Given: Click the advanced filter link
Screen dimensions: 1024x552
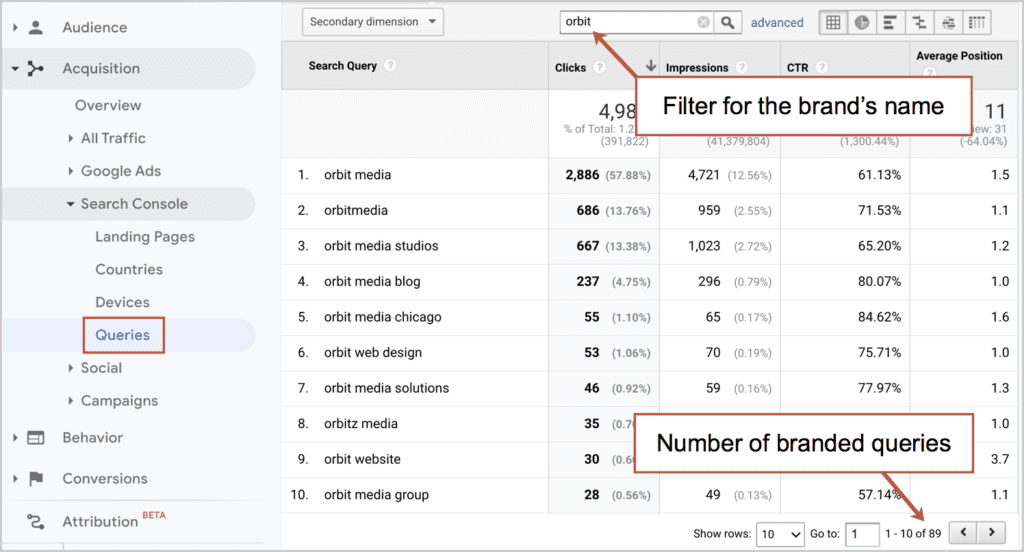Looking at the screenshot, I should pyautogui.click(x=776, y=22).
